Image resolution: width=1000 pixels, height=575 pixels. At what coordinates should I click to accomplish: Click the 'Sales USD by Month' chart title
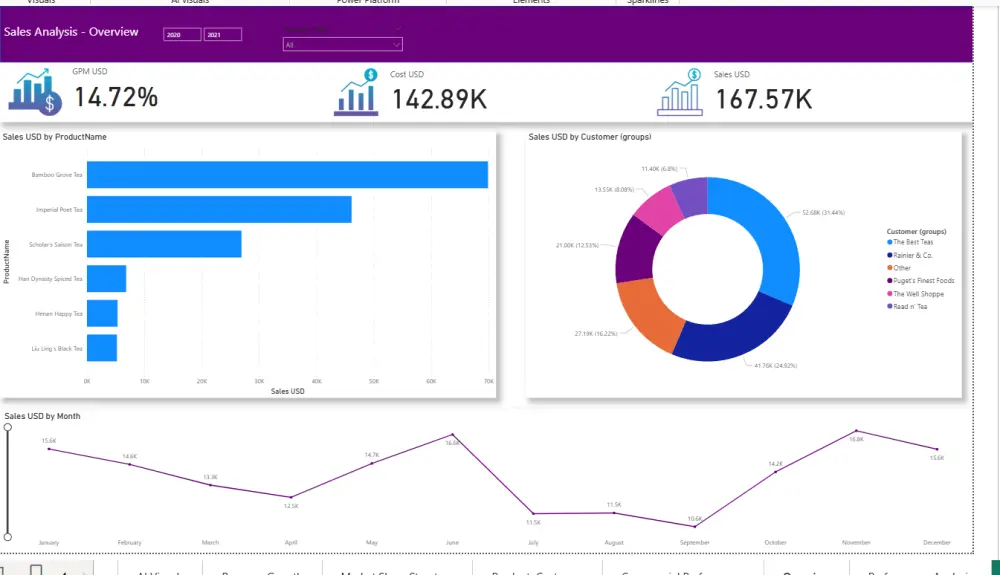pos(42,416)
